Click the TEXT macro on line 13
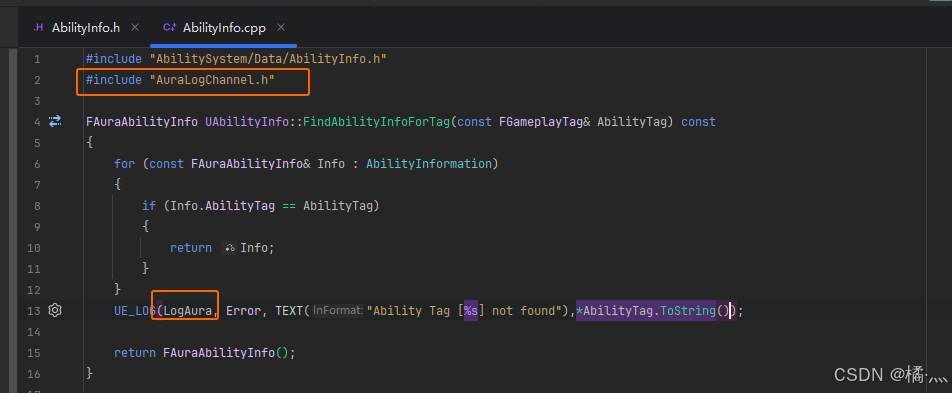 (x=290, y=311)
